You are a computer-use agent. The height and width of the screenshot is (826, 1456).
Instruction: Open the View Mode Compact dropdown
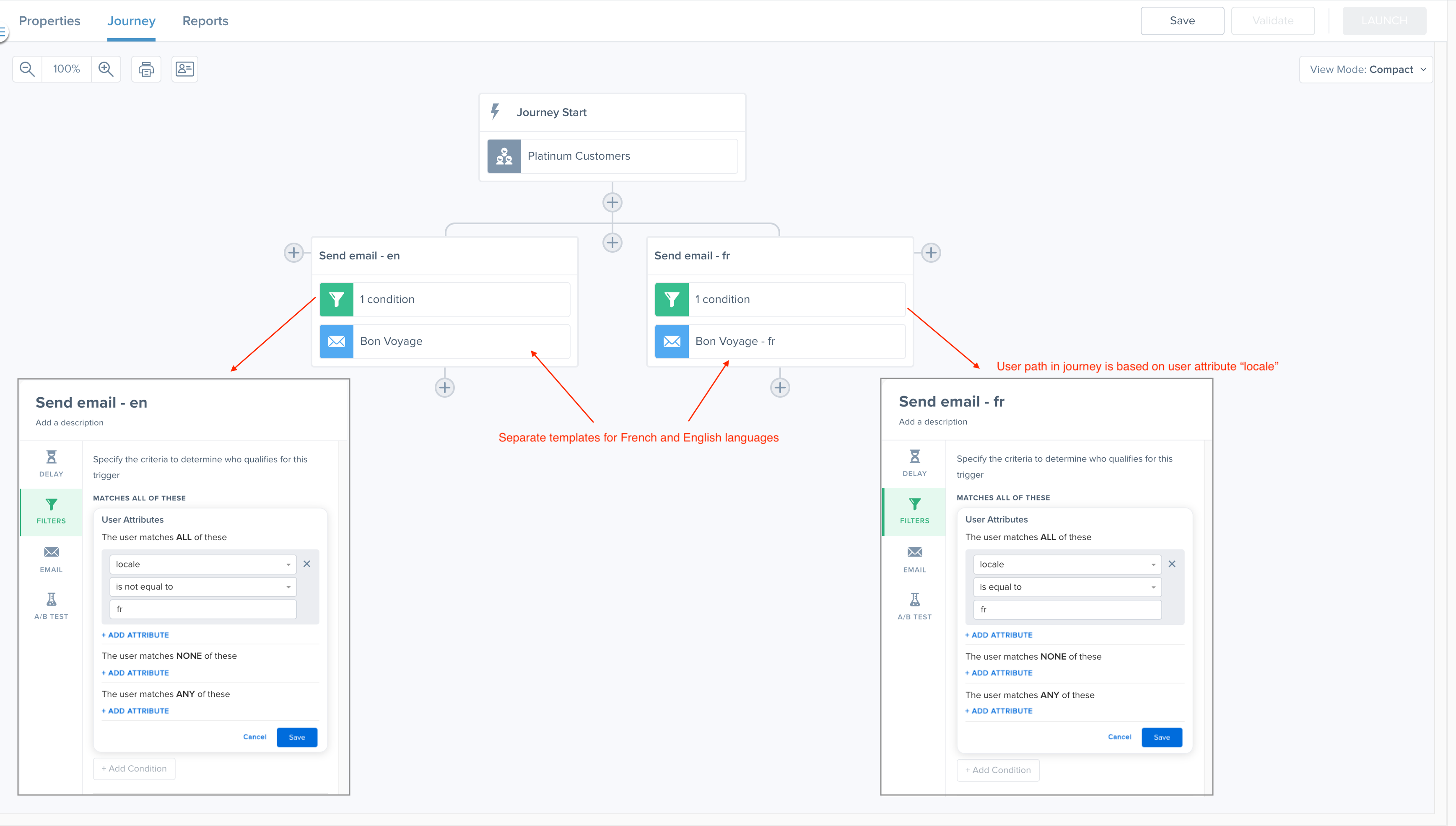[x=1366, y=69]
